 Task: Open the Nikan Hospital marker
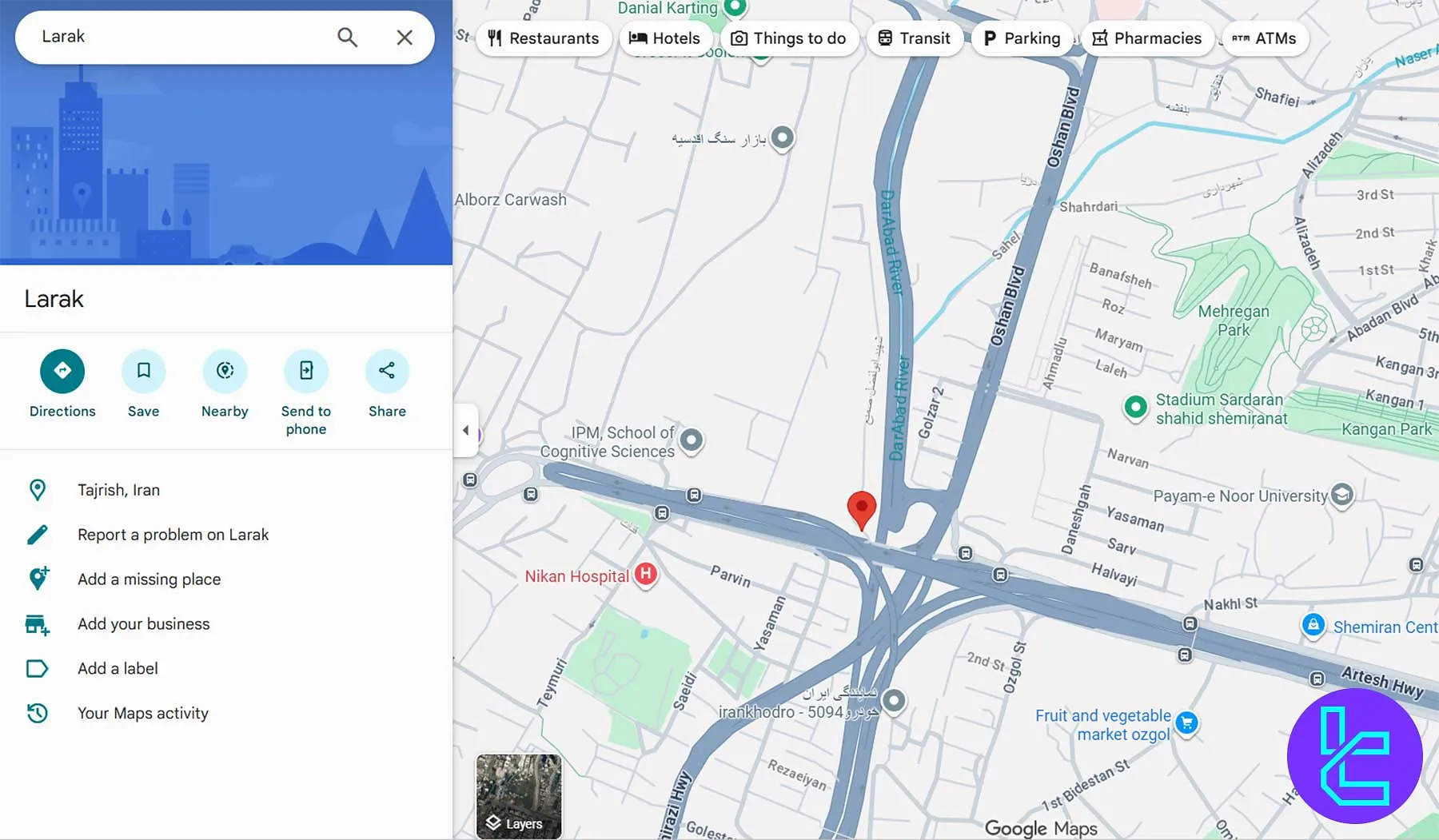pos(645,574)
